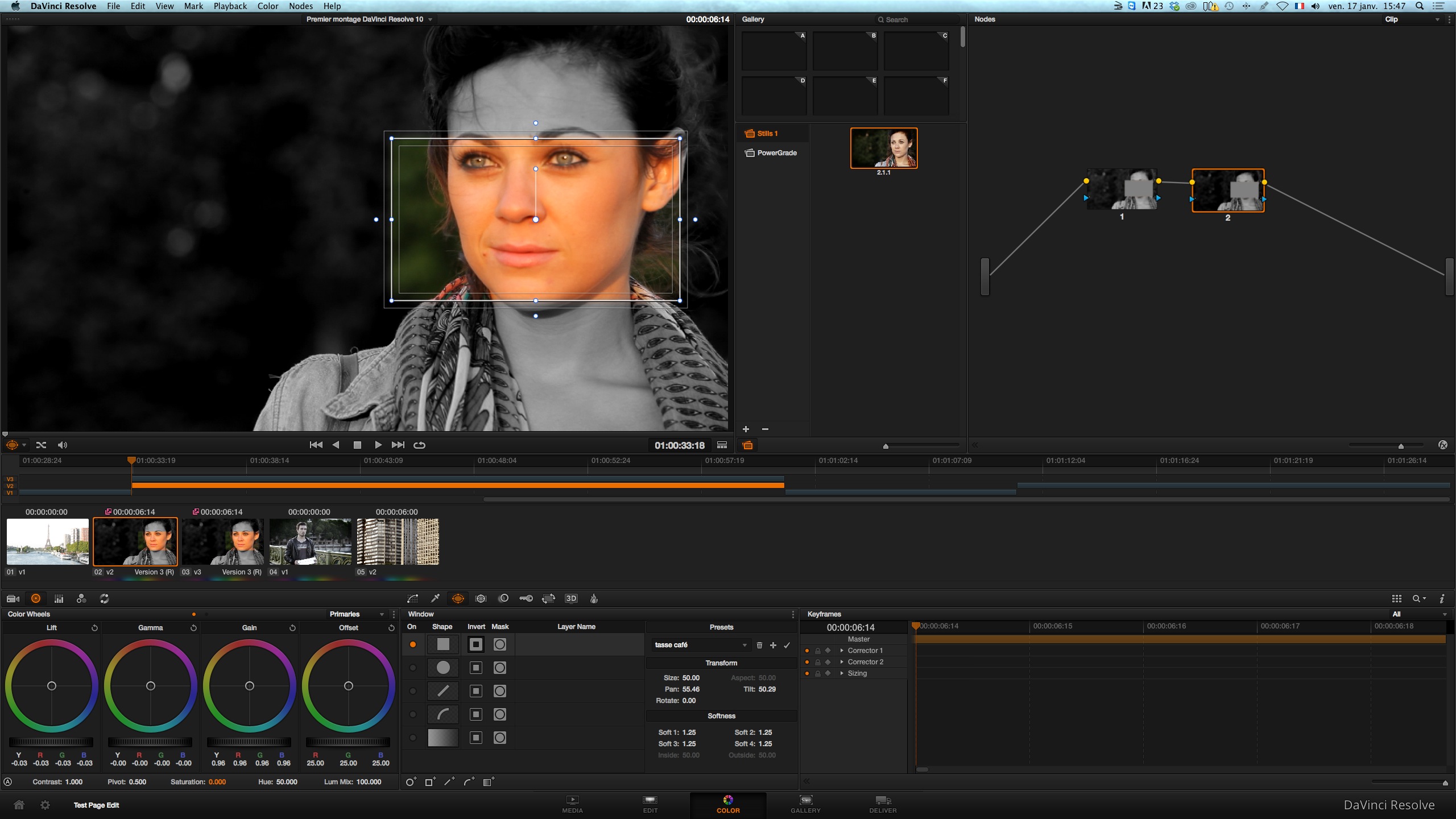Select the PowerGrade album
The height and width of the screenshot is (819, 1456).
(x=776, y=153)
